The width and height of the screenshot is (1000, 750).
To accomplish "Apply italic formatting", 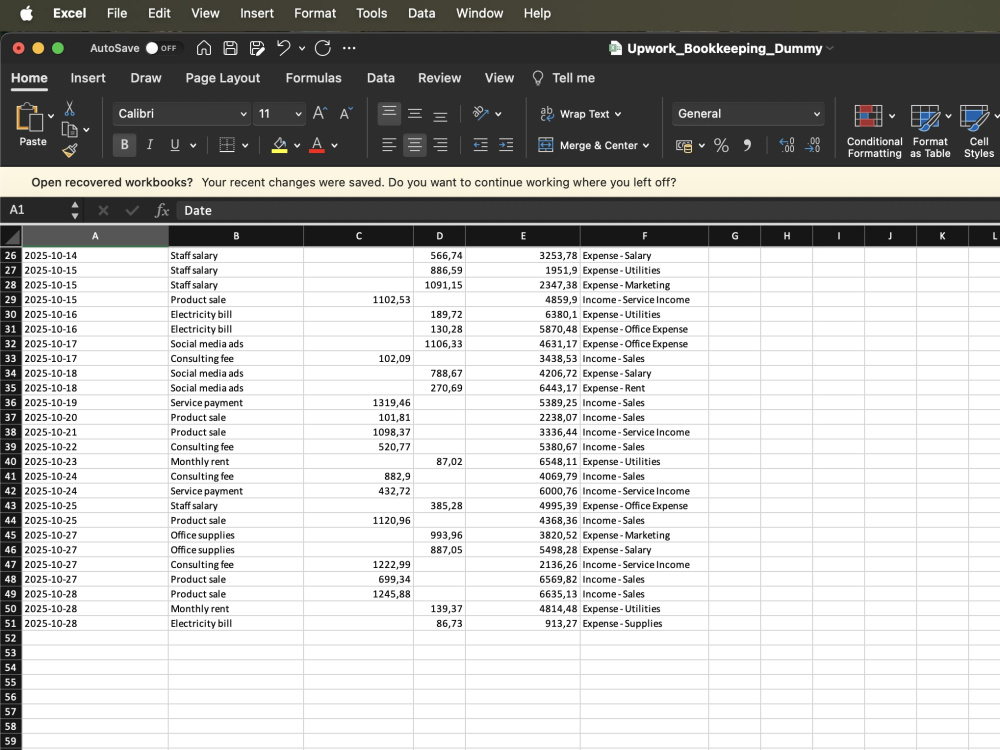I will [149, 145].
